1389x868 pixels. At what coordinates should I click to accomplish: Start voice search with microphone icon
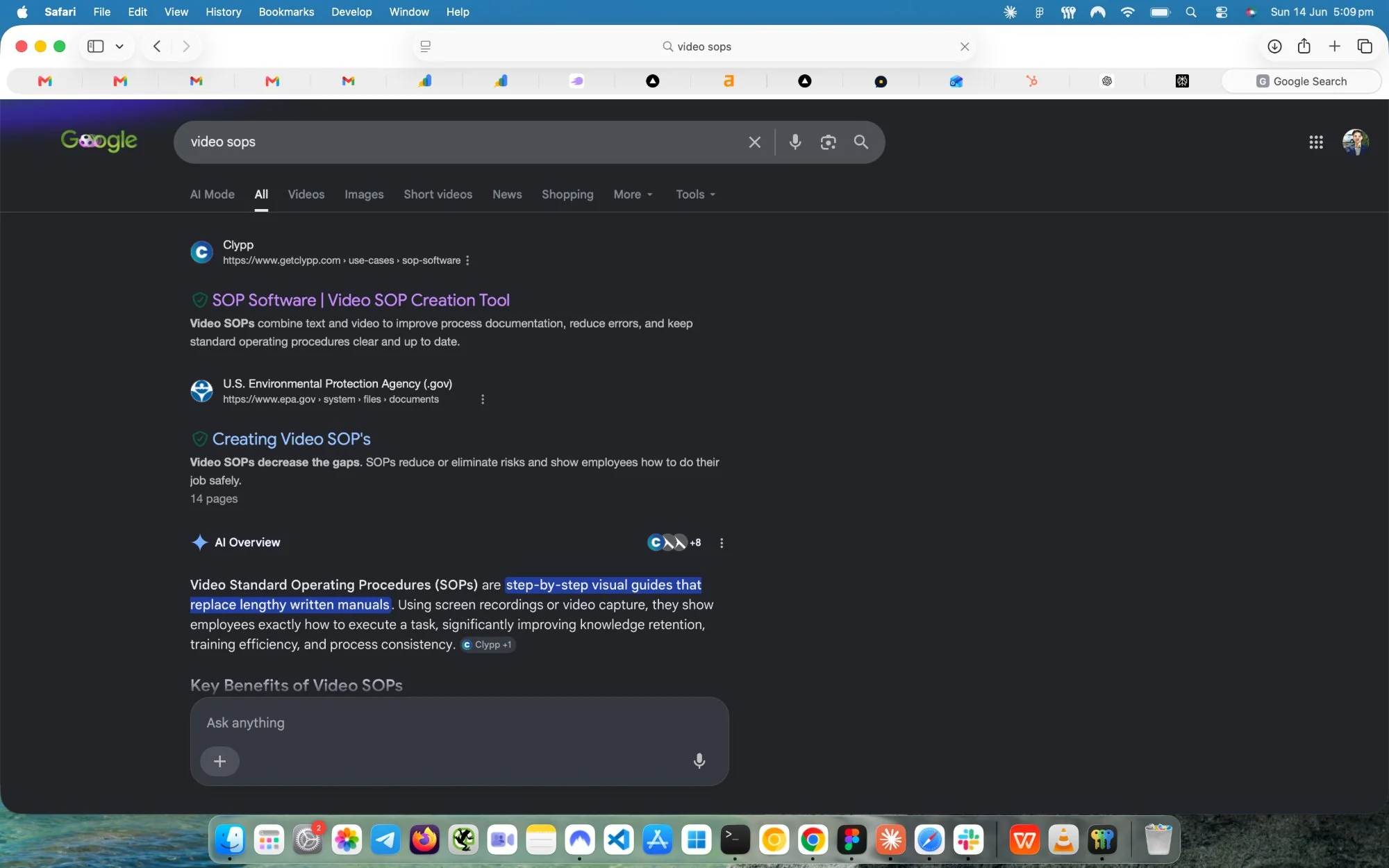pyautogui.click(x=795, y=142)
